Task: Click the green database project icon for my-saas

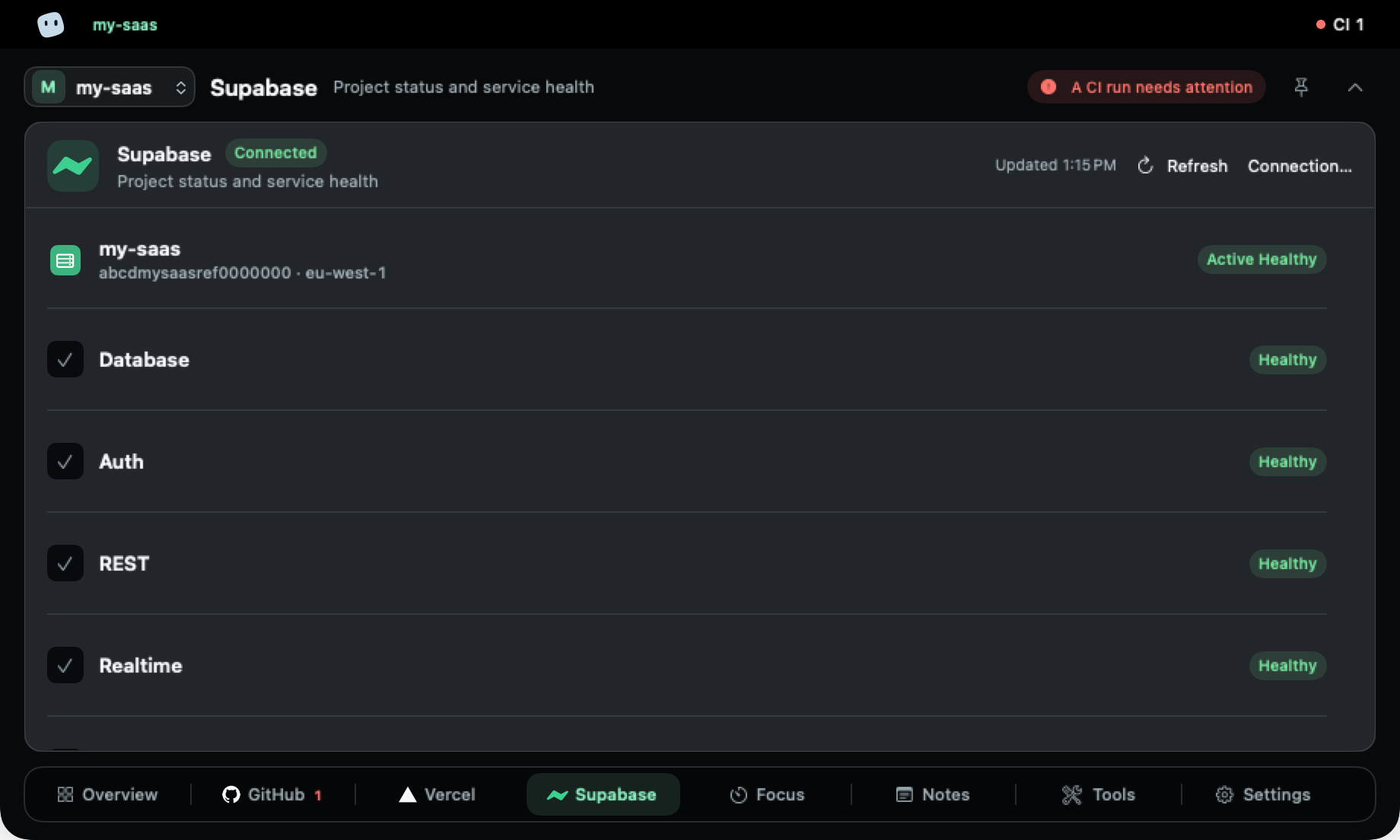Action: (65, 260)
